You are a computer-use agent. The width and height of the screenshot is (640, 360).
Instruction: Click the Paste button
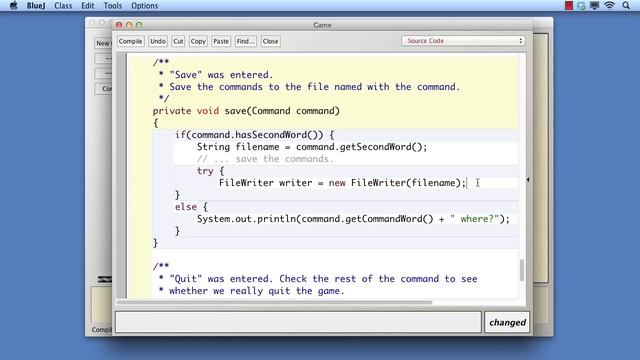221,41
